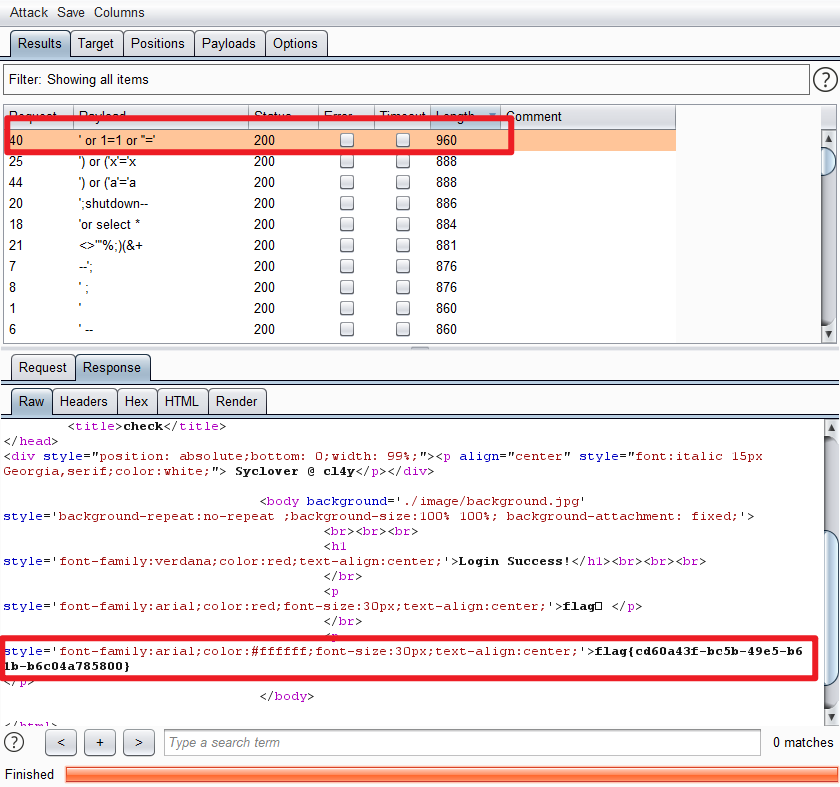Switch to the Positions tab
The height and width of the screenshot is (787, 840).
click(158, 43)
